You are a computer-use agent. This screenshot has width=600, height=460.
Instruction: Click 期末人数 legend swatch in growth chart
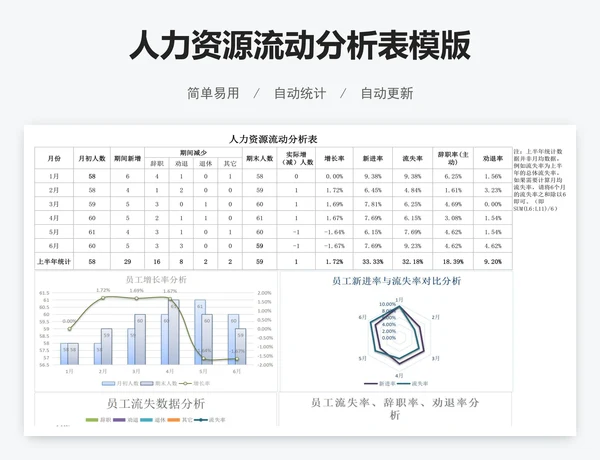[x=147, y=383]
